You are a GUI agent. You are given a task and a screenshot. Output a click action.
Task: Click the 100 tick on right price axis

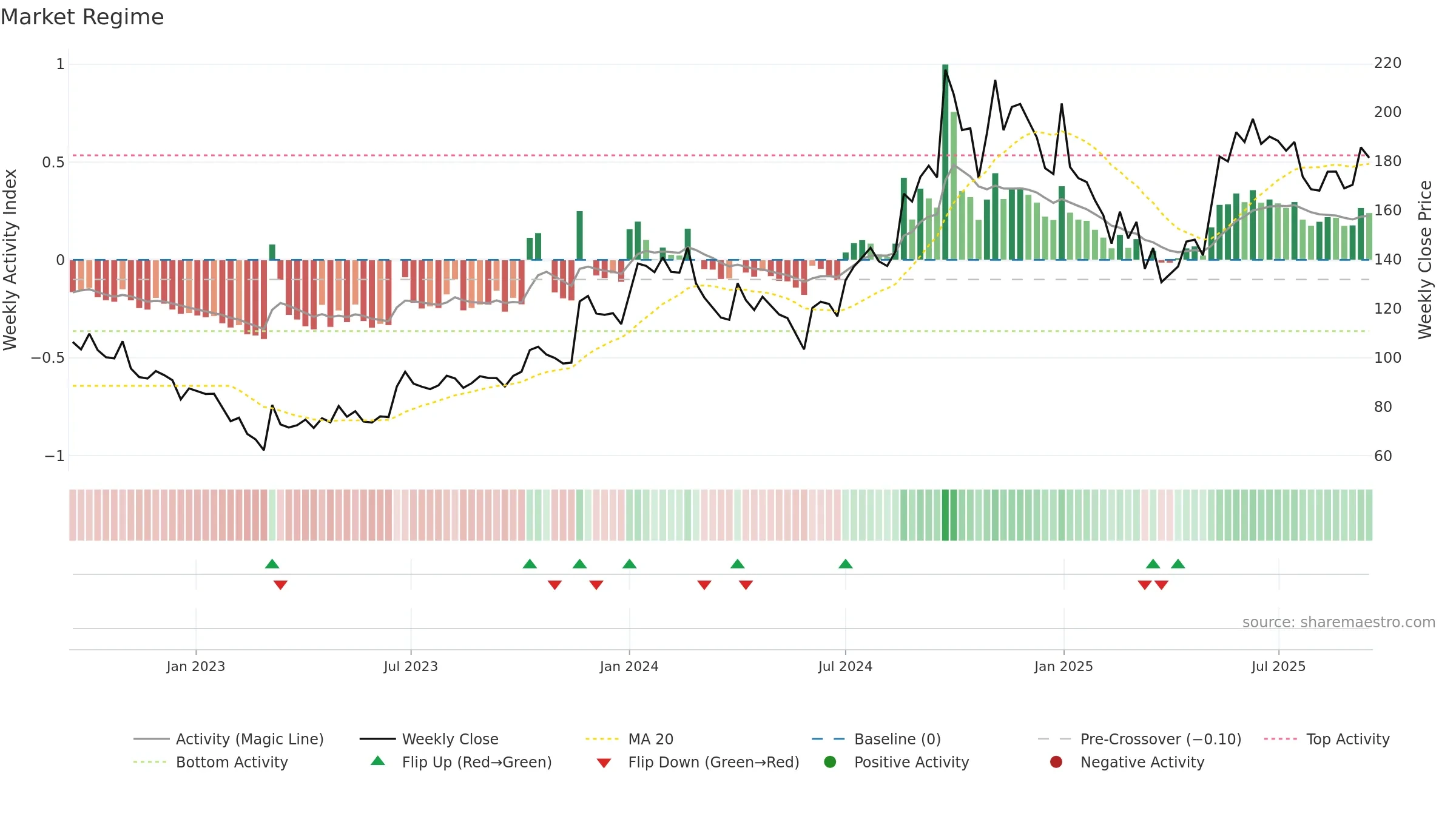click(1387, 357)
